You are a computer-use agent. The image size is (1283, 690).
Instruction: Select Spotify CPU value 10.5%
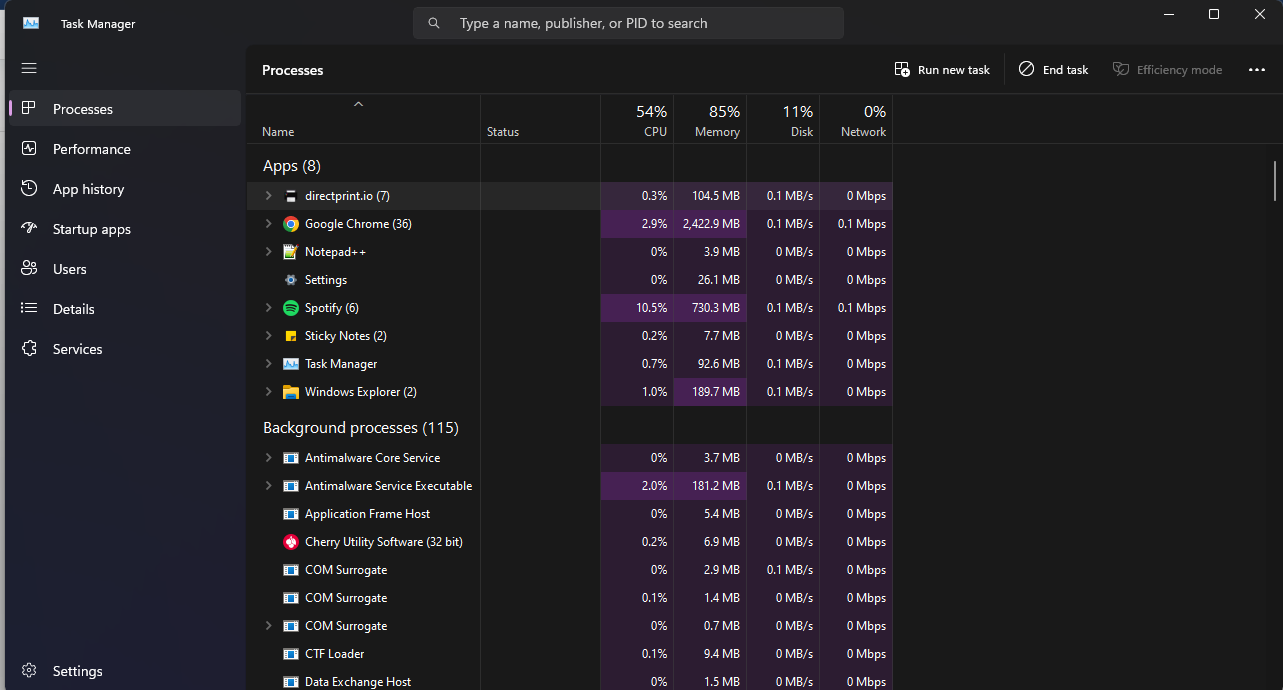[x=637, y=308]
